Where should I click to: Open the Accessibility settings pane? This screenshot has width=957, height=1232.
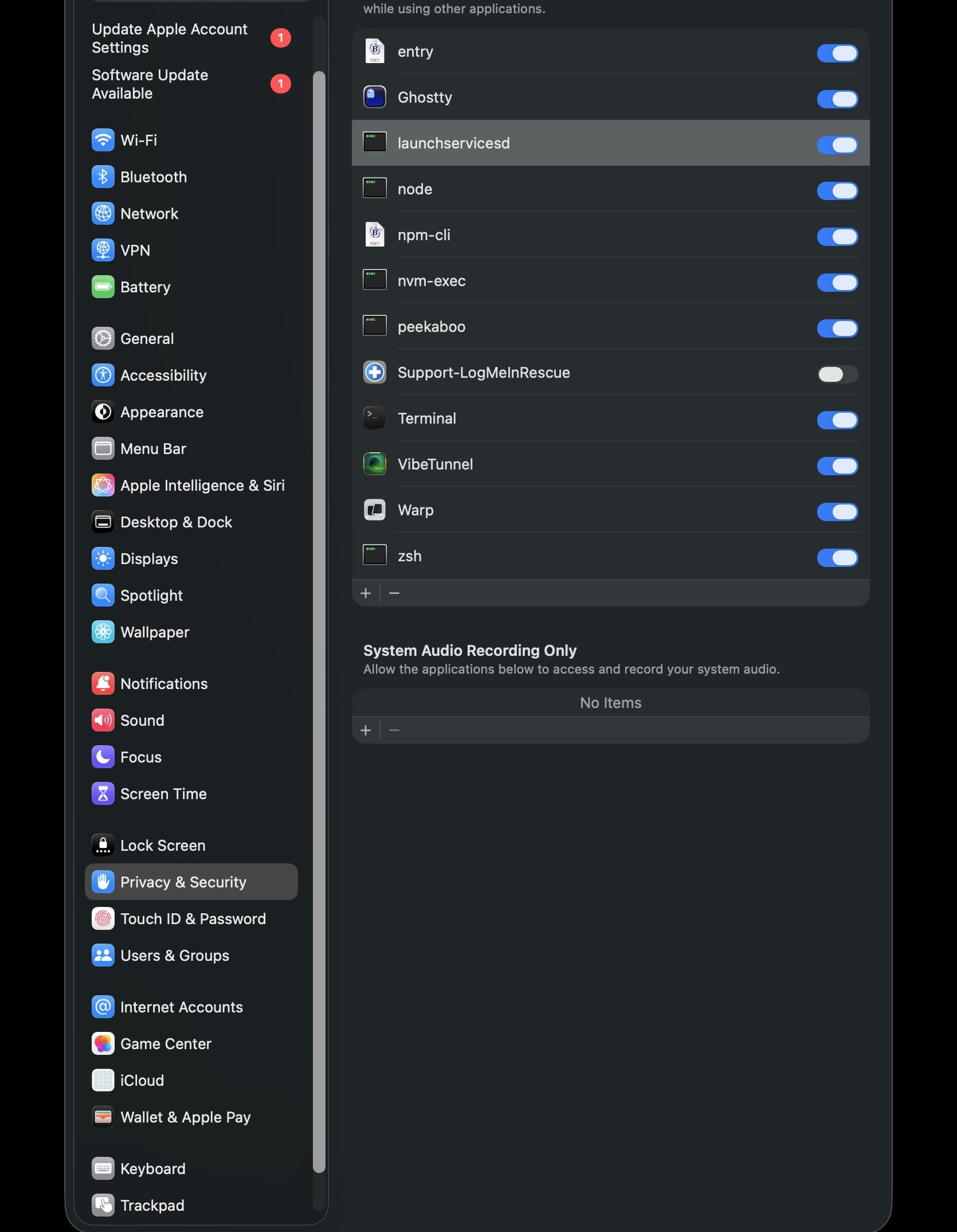pos(163,376)
